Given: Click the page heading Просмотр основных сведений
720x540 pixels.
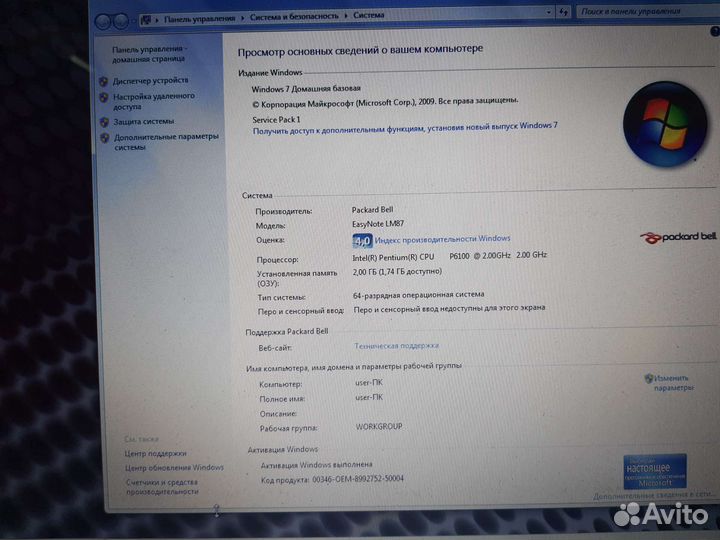Looking at the screenshot, I should (360, 50).
